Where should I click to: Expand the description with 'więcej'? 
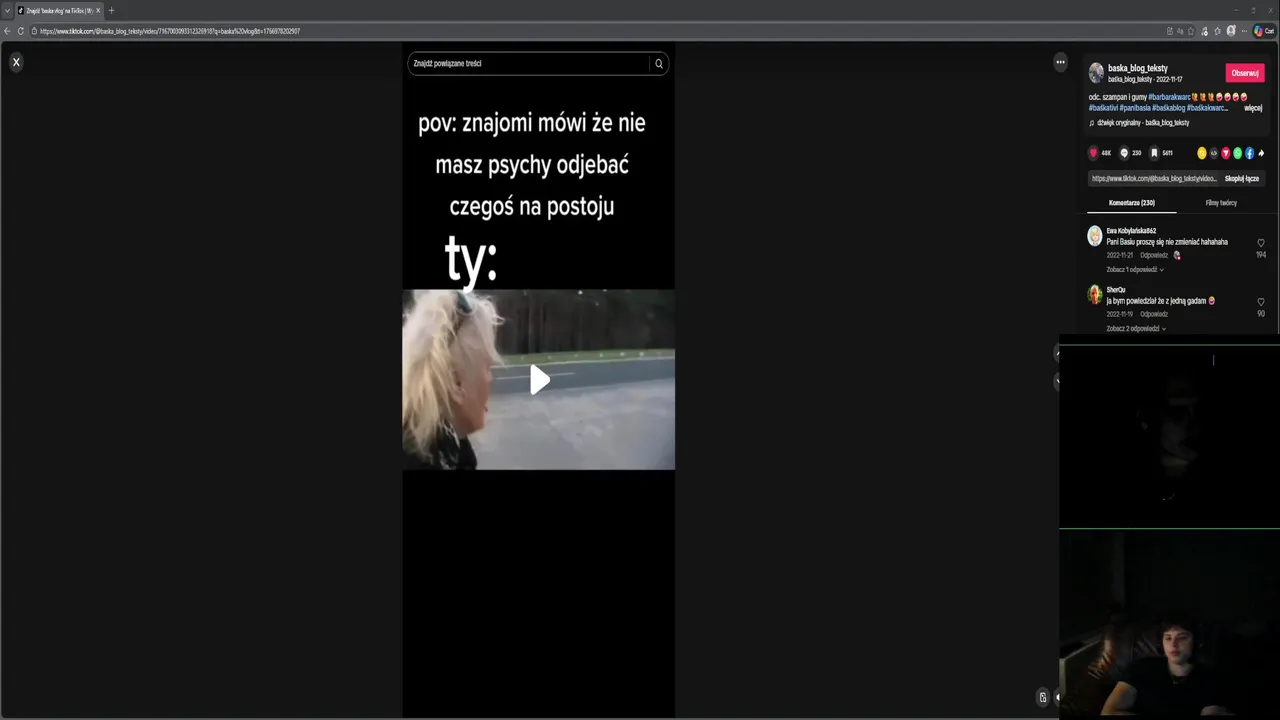(1253, 107)
